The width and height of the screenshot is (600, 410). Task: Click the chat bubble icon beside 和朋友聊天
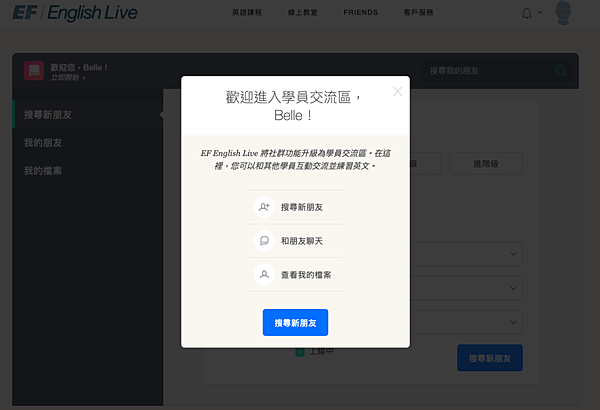point(264,241)
